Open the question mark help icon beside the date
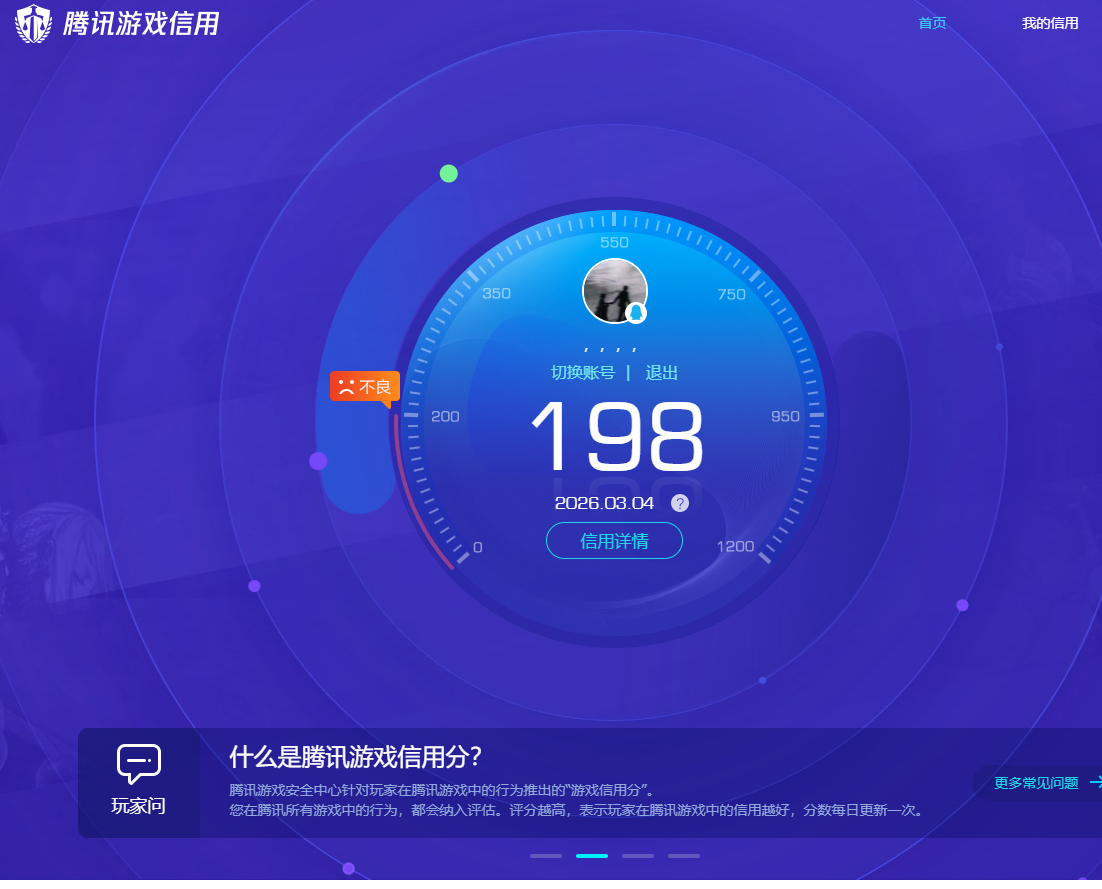This screenshot has height=889, width=1102. (680, 503)
